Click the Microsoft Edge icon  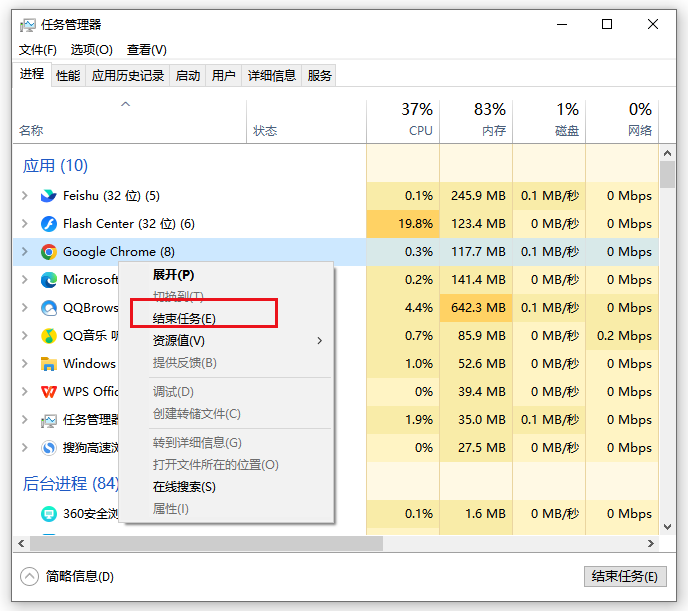[48, 280]
